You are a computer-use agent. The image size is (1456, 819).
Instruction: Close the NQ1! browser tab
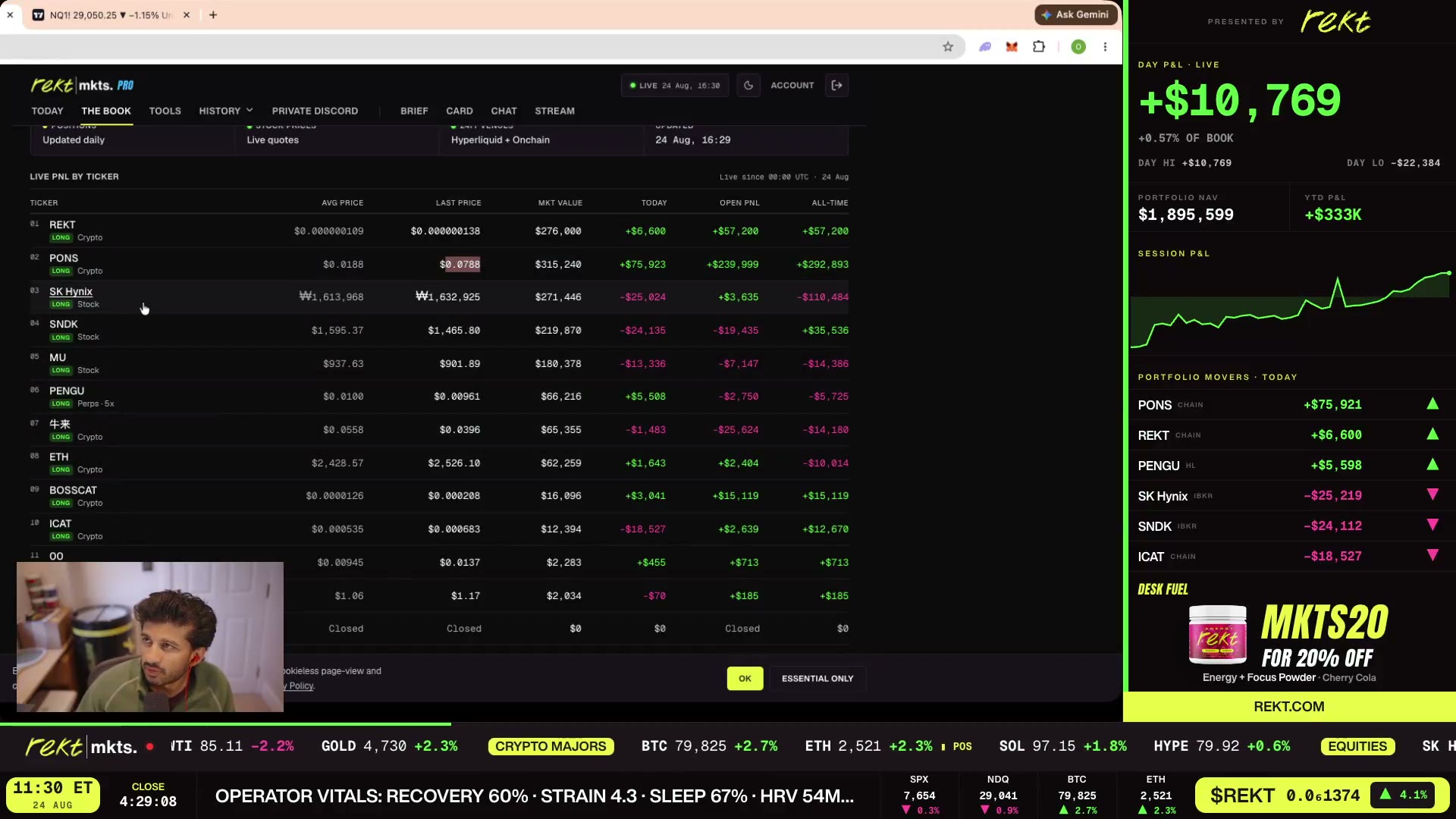coord(187,15)
